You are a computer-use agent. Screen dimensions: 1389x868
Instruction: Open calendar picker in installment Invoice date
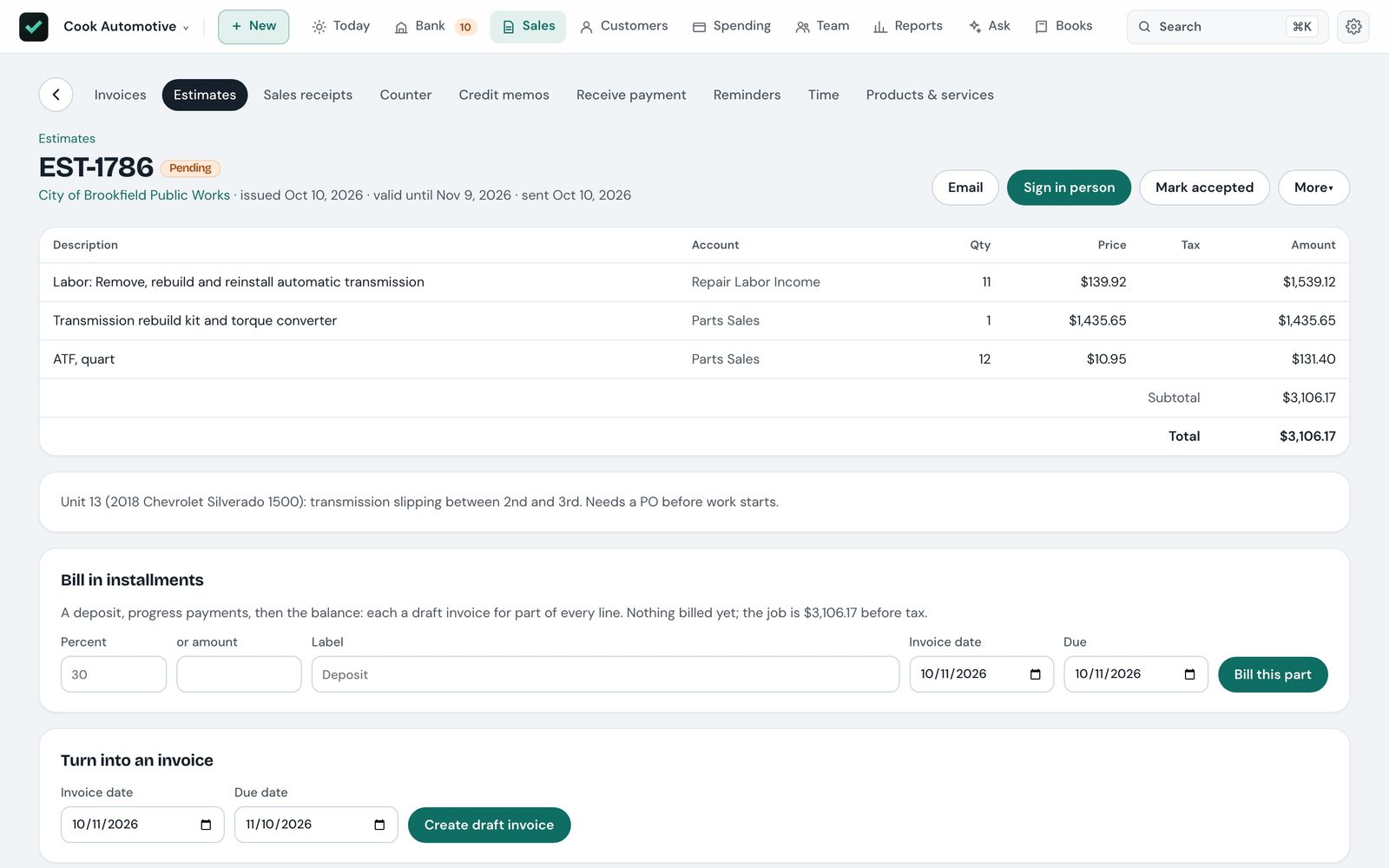(1035, 674)
